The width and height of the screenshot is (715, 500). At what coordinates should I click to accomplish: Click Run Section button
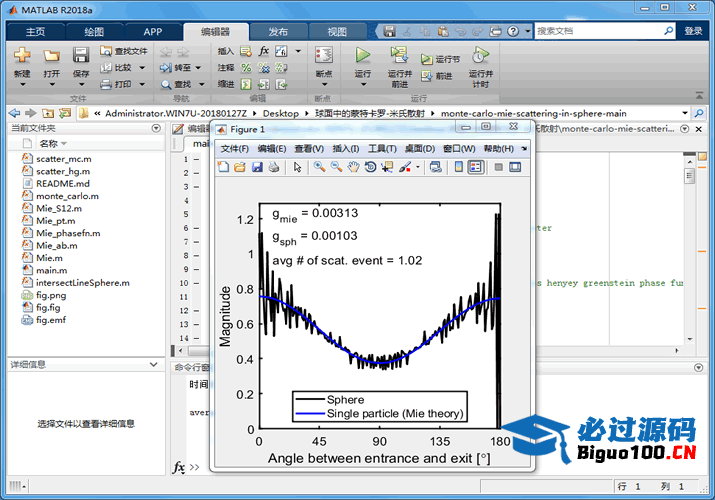440,59
